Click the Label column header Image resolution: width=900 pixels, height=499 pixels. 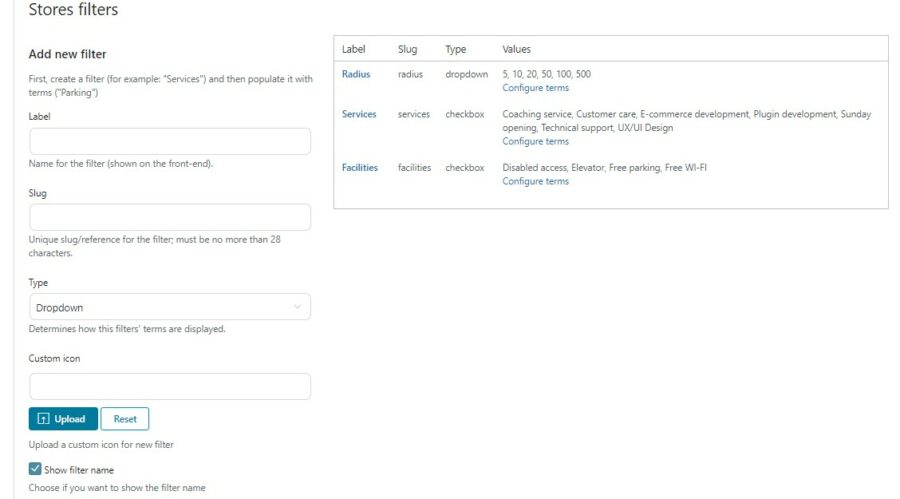tap(354, 49)
